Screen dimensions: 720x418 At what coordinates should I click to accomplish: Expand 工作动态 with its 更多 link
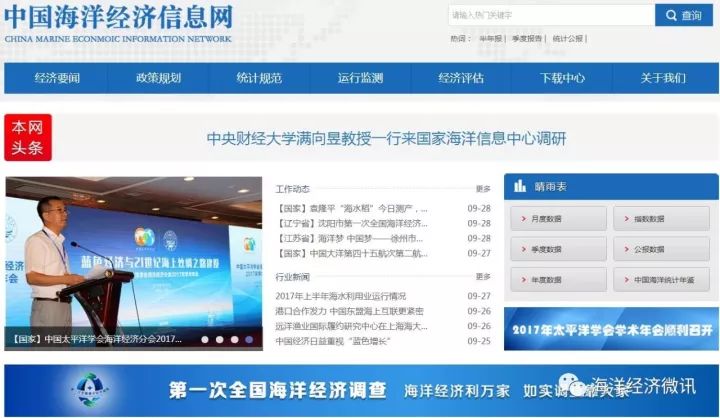click(483, 188)
